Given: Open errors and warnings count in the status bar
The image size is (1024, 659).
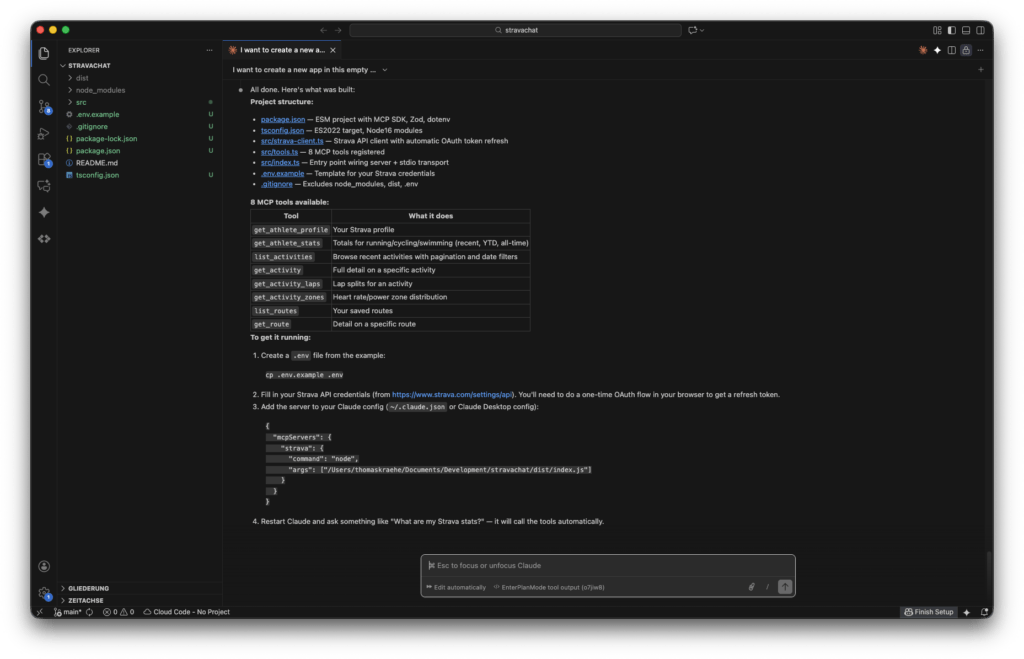Looking at the screenshot, I should [118, 613].
